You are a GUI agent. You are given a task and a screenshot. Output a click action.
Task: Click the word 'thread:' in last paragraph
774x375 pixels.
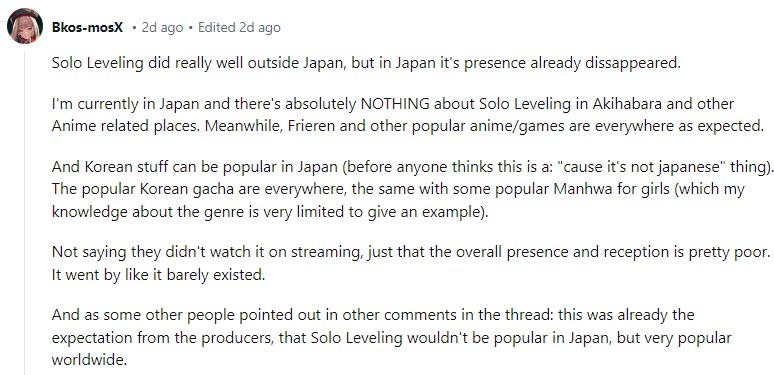[491, 315]
